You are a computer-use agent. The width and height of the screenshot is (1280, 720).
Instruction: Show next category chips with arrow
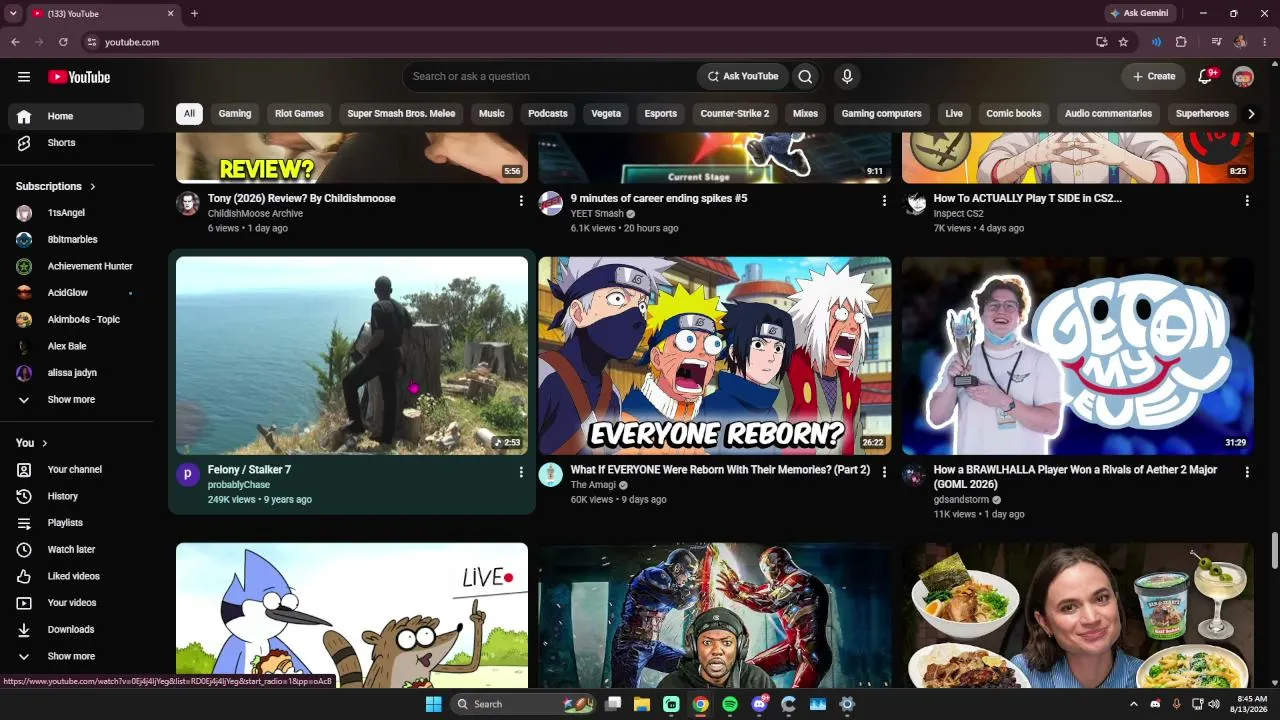[x=1251, y=114]
